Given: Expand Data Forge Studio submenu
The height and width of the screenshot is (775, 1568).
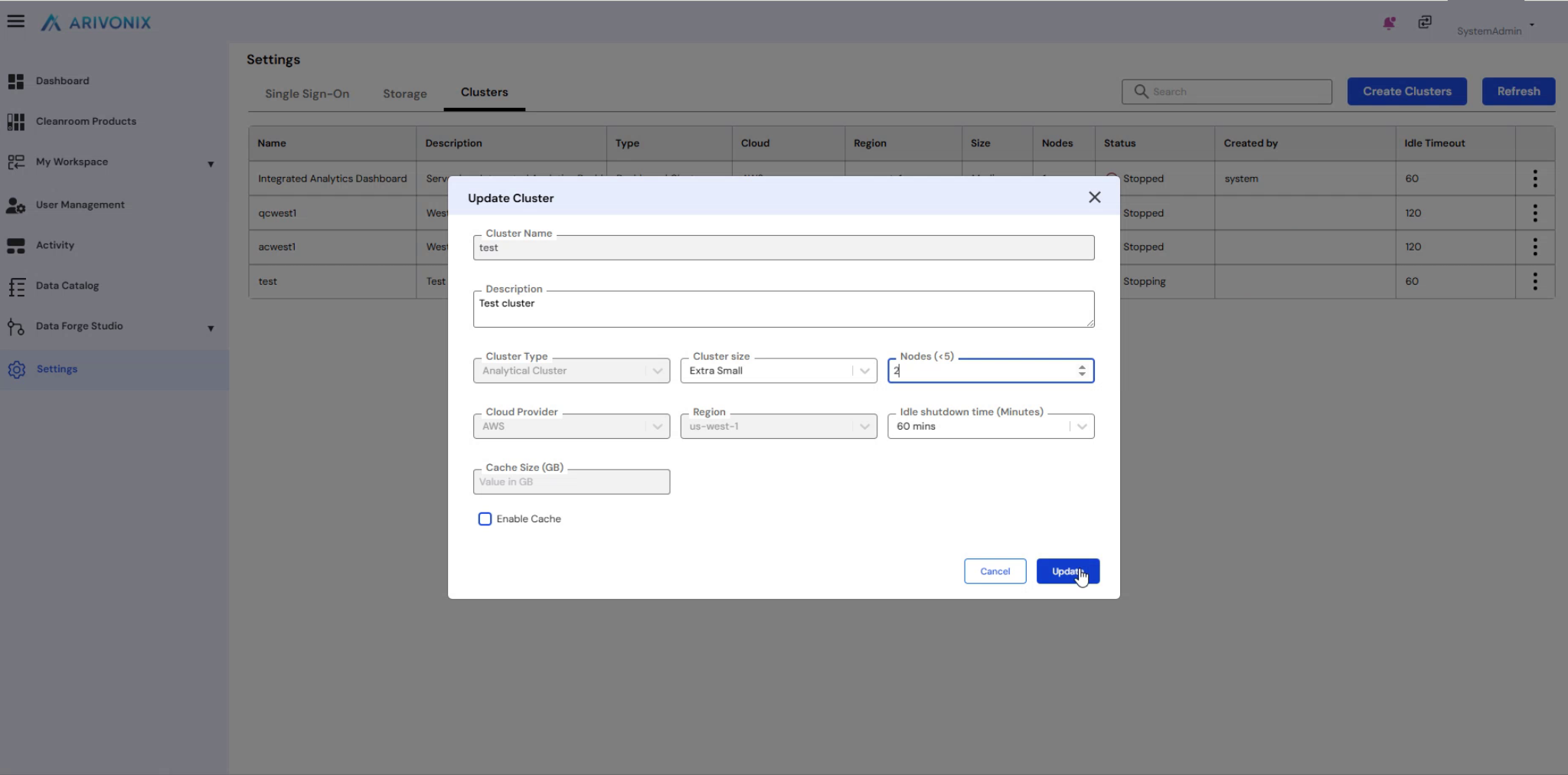Looking at the screenshot, I should (x=211, y=329).
